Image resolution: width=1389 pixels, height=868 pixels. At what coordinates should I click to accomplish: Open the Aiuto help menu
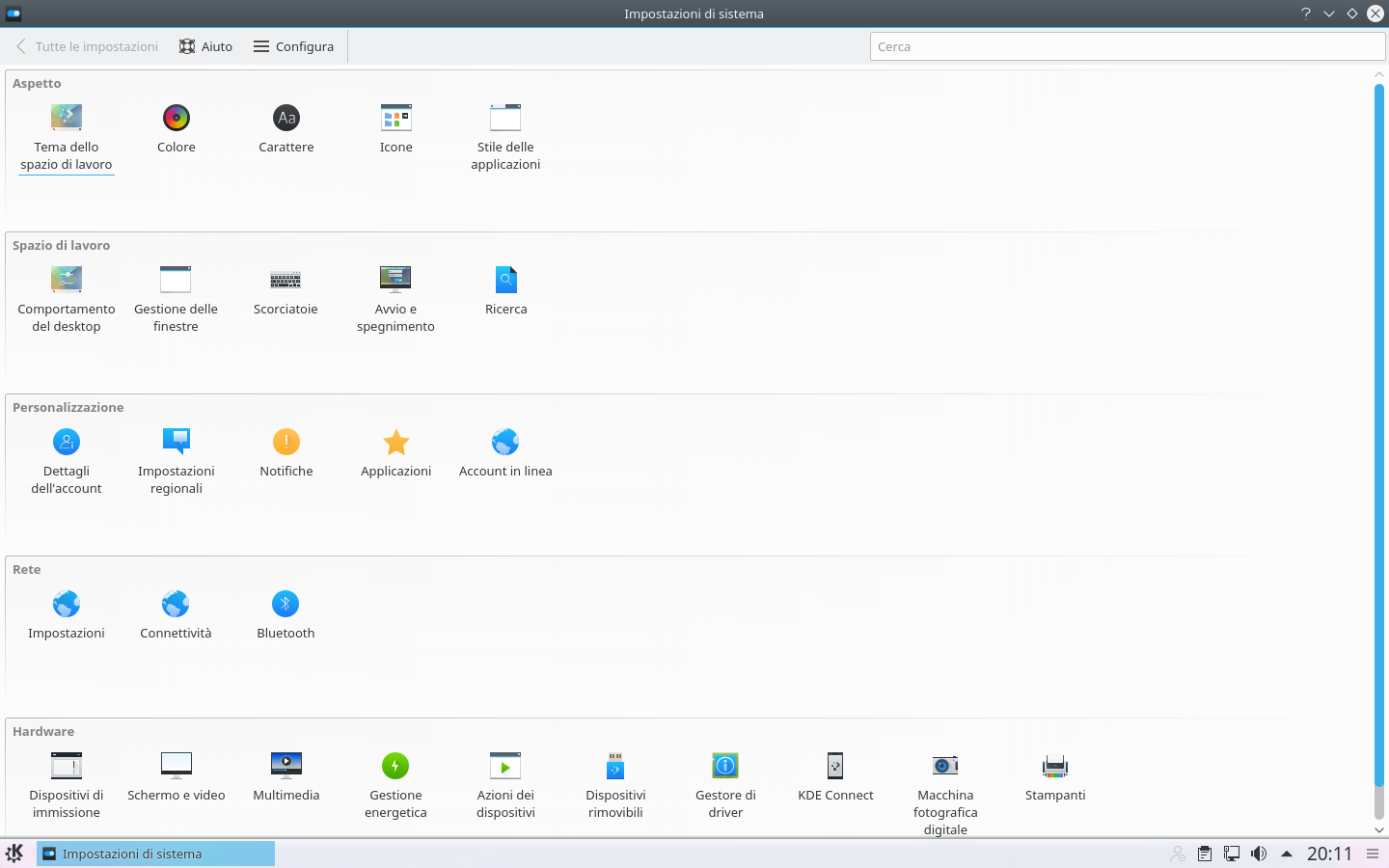[x=206, y=46]
